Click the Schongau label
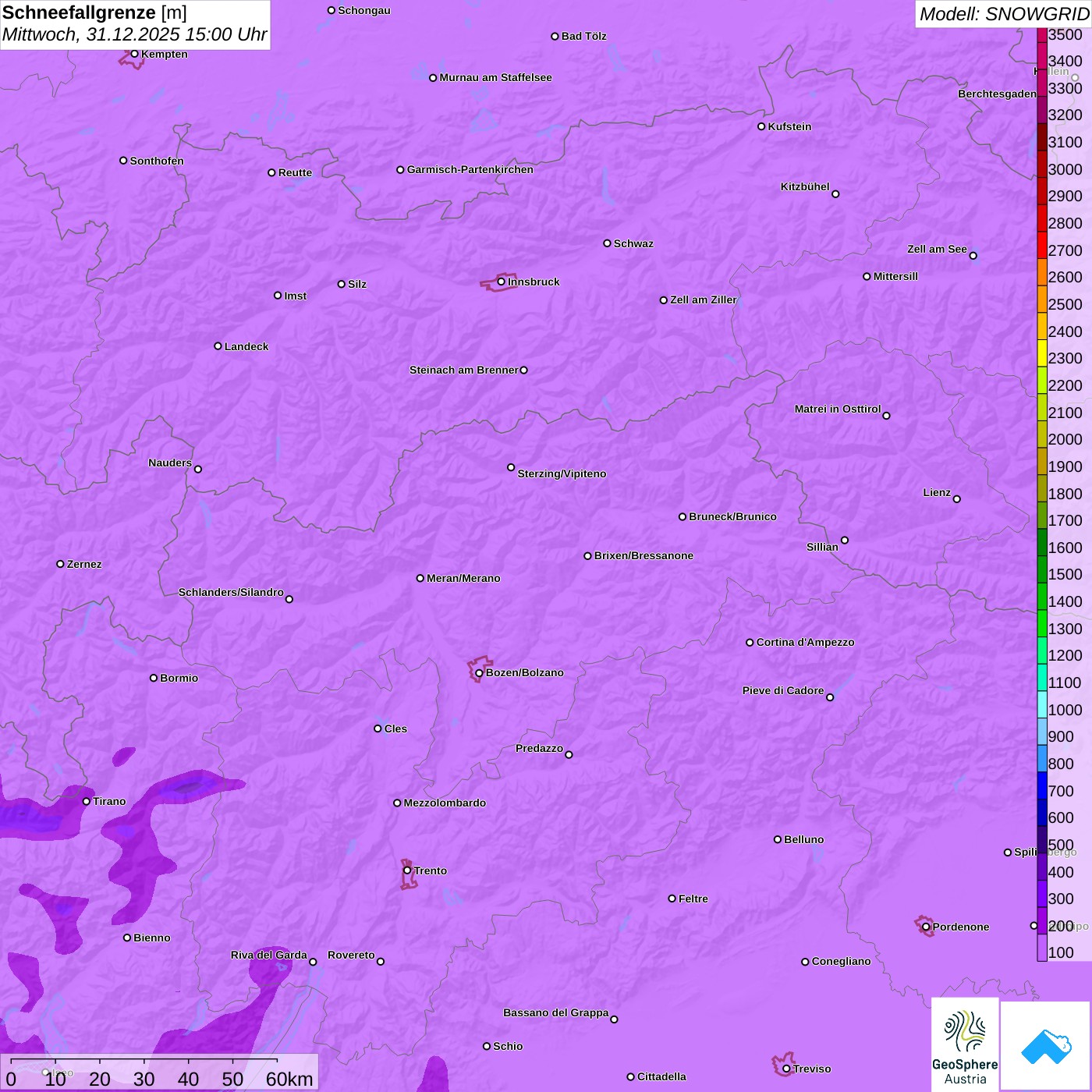1092x1092 pixels. pos(363,10)
